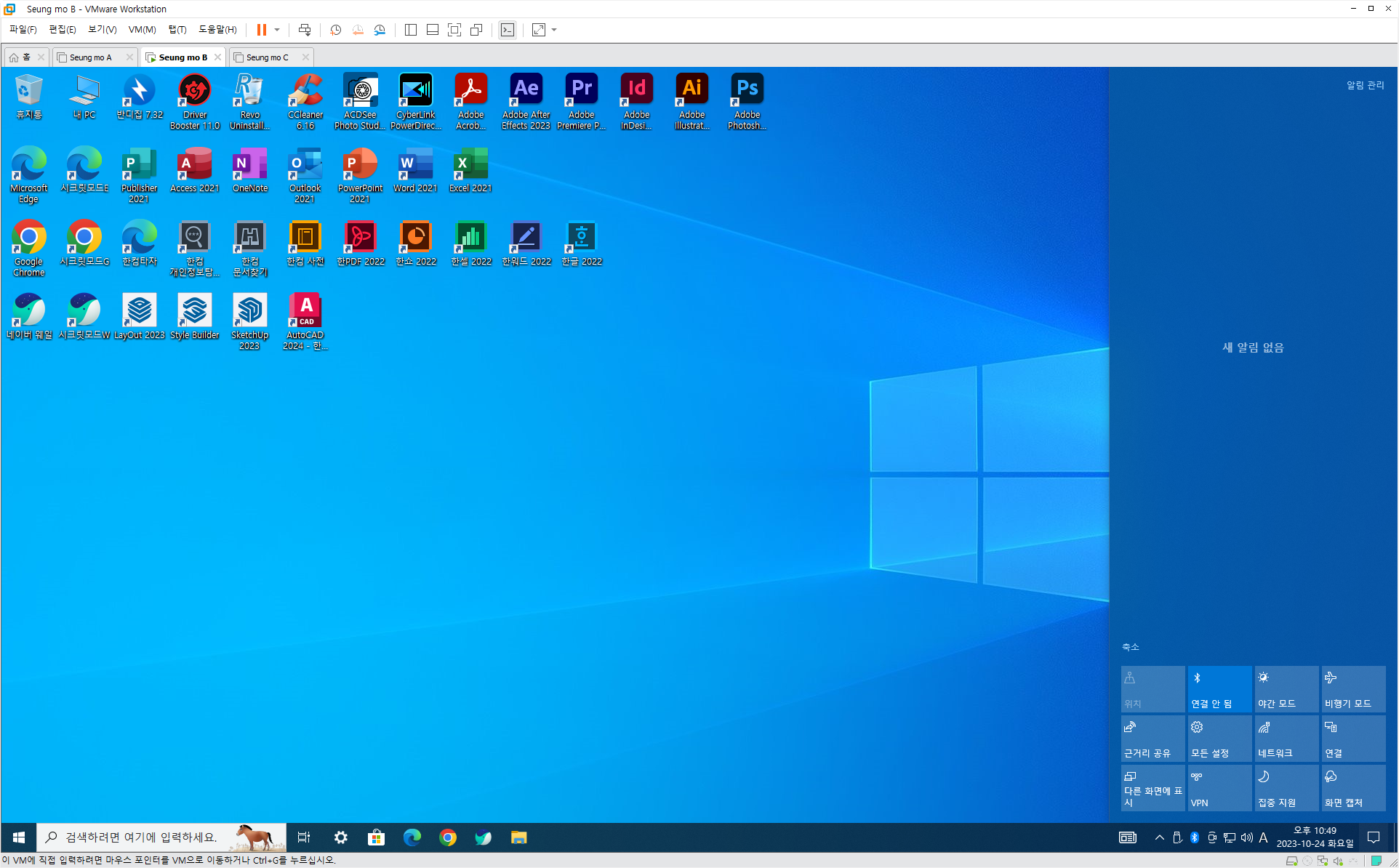The width and height of the screenshot is (1399, 868).
Task: Click VMware snapshot manager toolbar icon
Action: click(380, 30)
